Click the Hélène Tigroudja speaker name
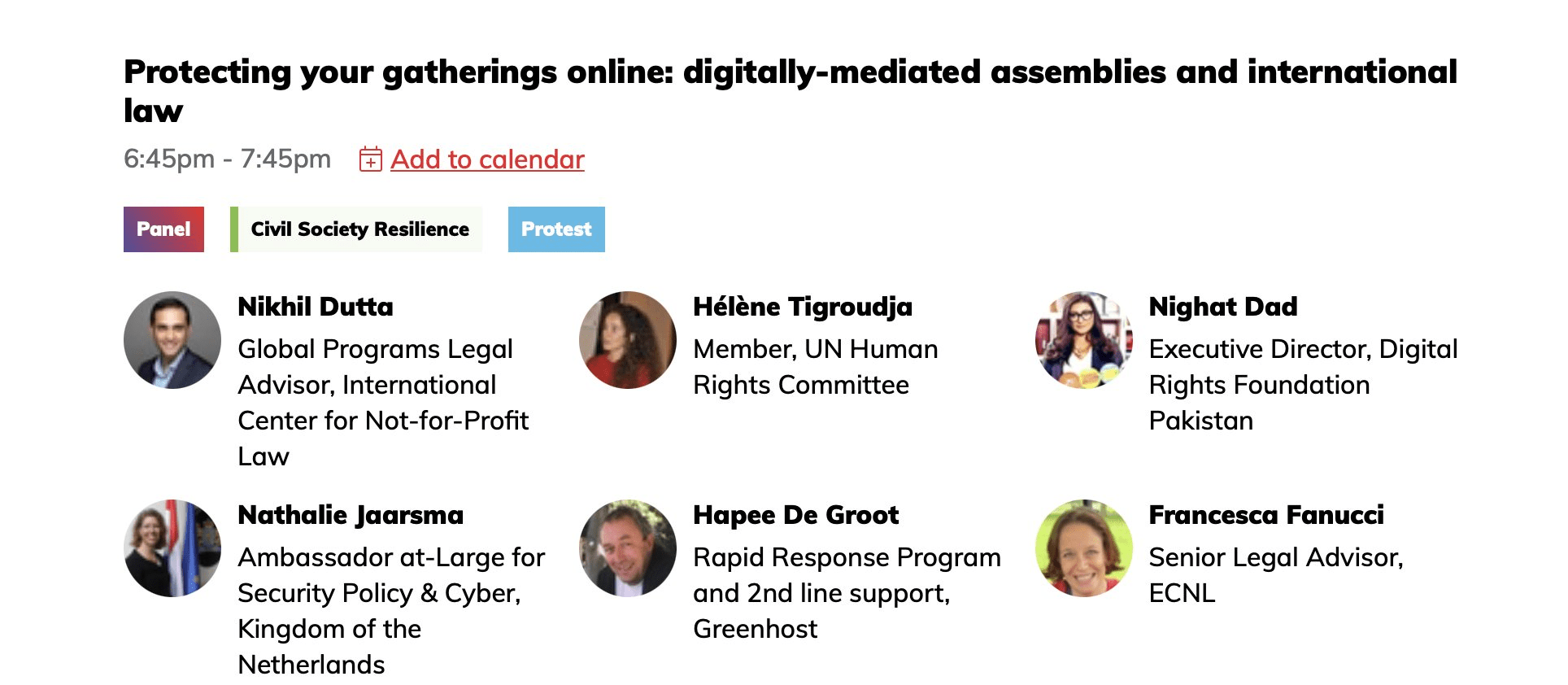This screenshot has height=685, width=1568. [x=803, y=307]
